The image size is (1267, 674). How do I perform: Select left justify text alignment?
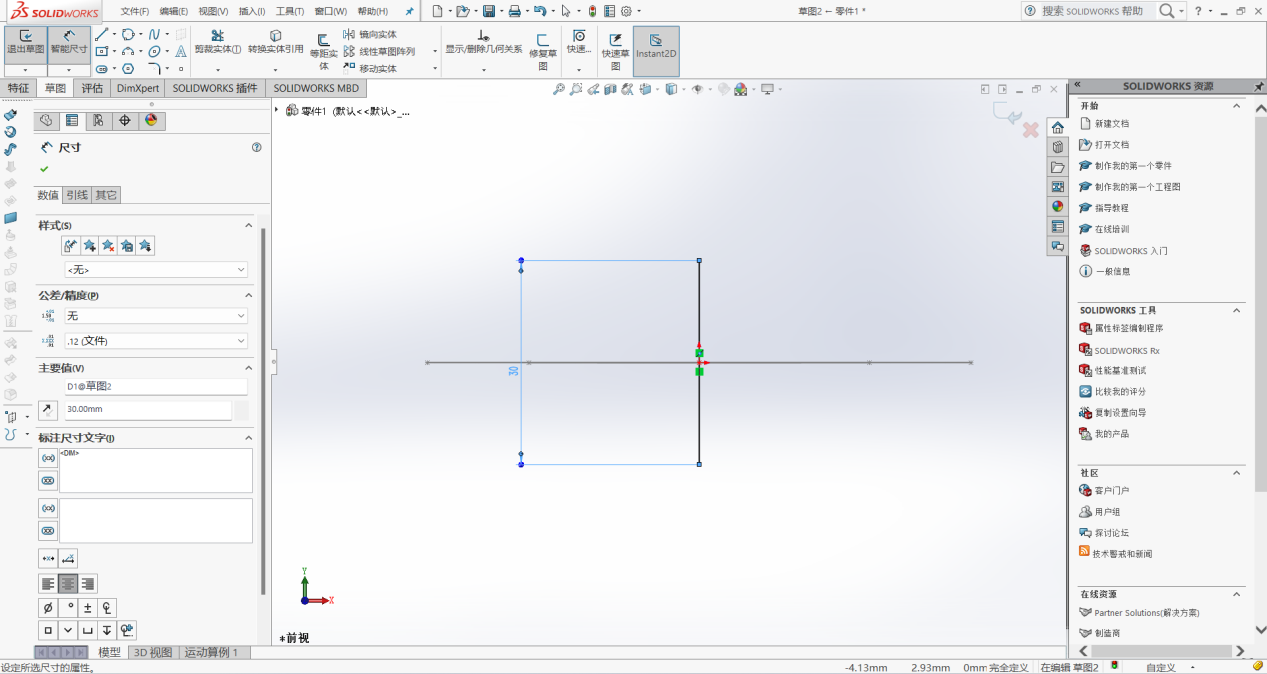(x=48, y=584)
